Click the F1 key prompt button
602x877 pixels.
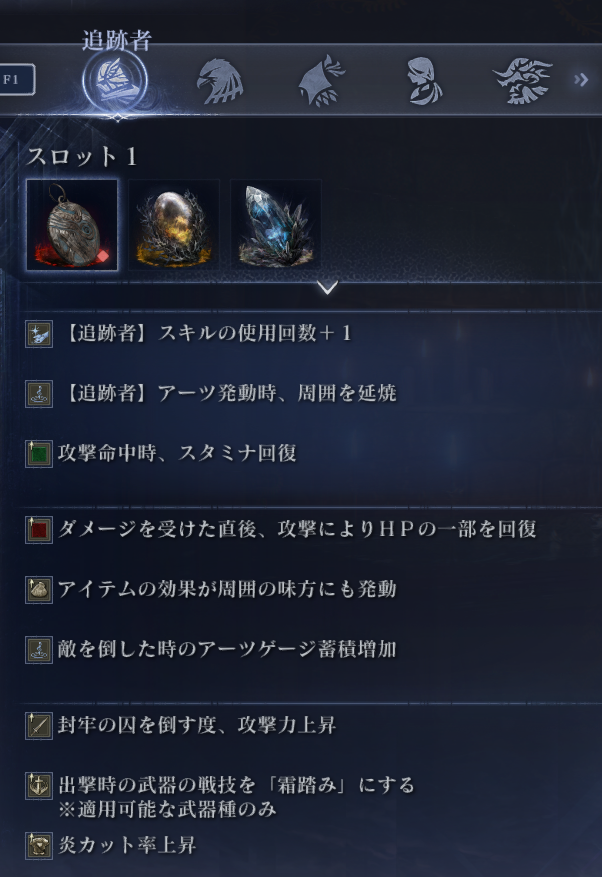[x=15, y=79]
